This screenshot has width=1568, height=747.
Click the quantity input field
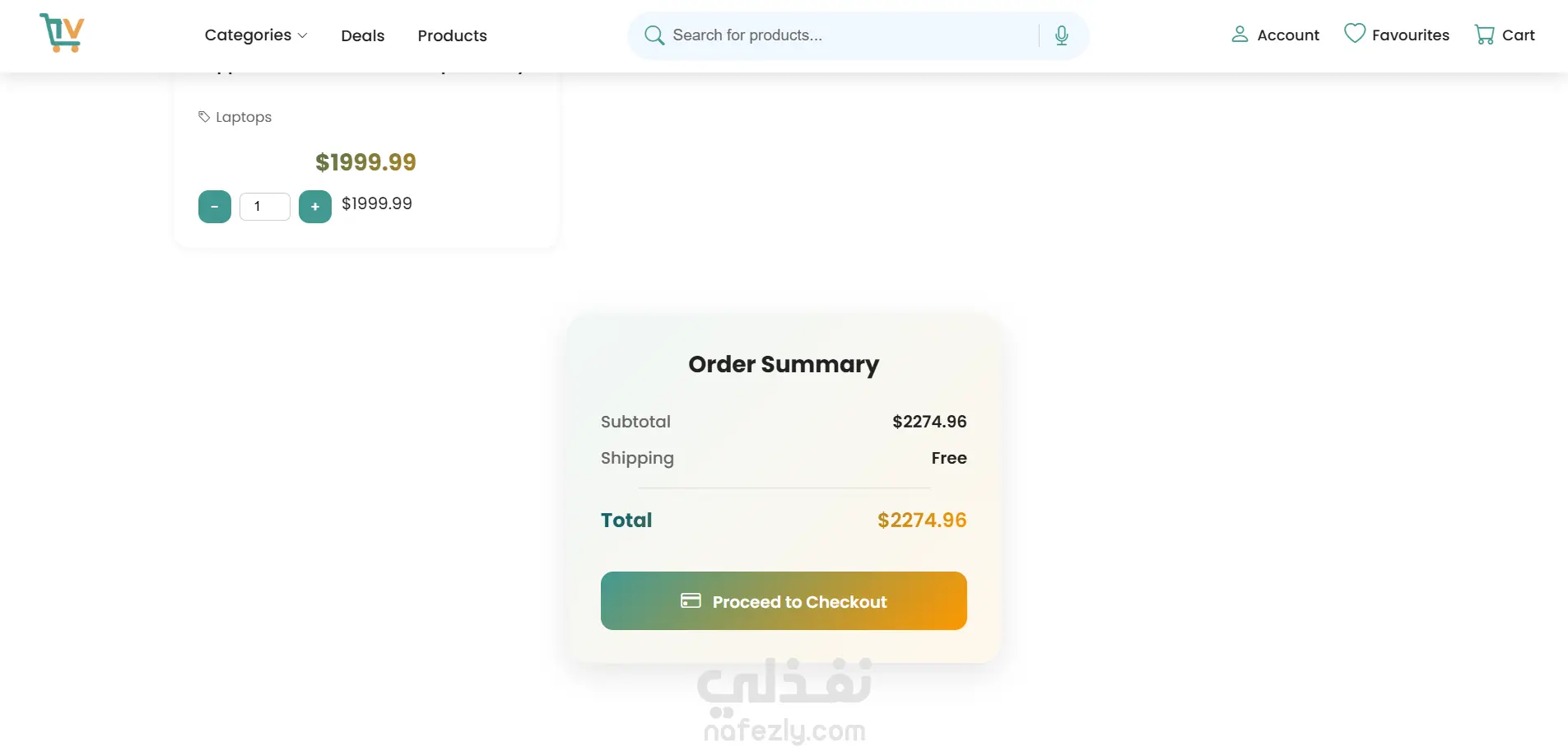264,207
